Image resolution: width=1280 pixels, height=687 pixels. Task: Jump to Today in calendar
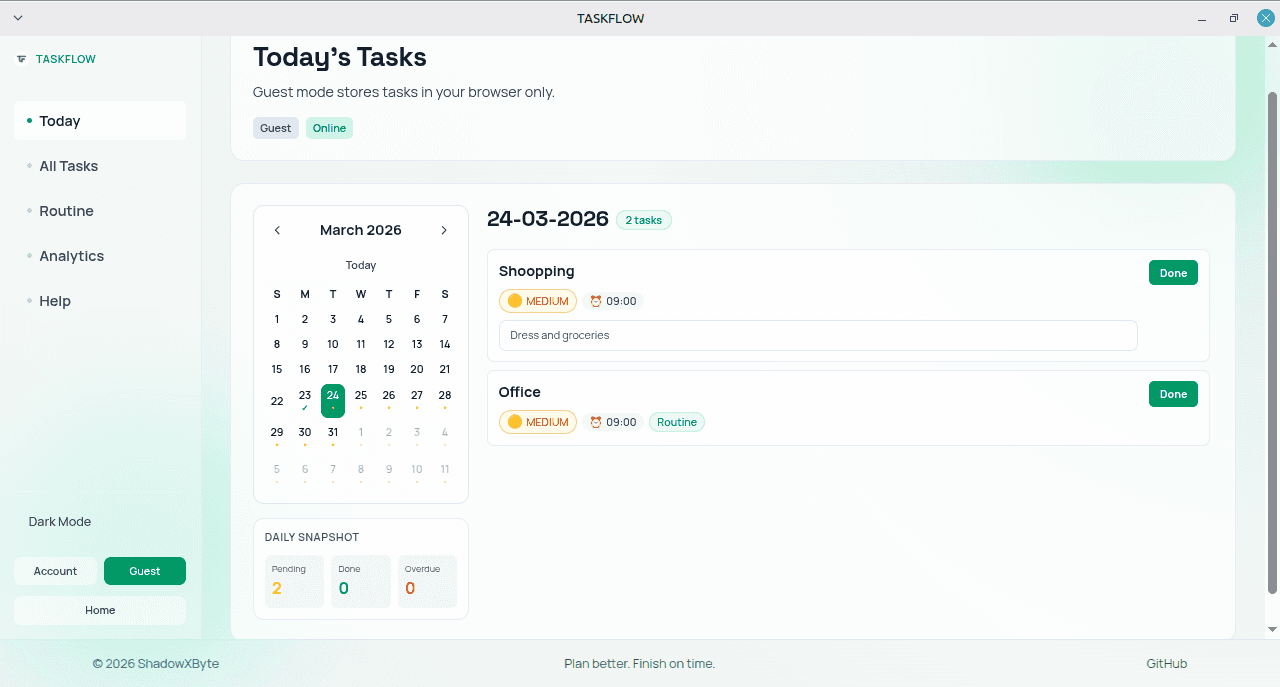361,265
